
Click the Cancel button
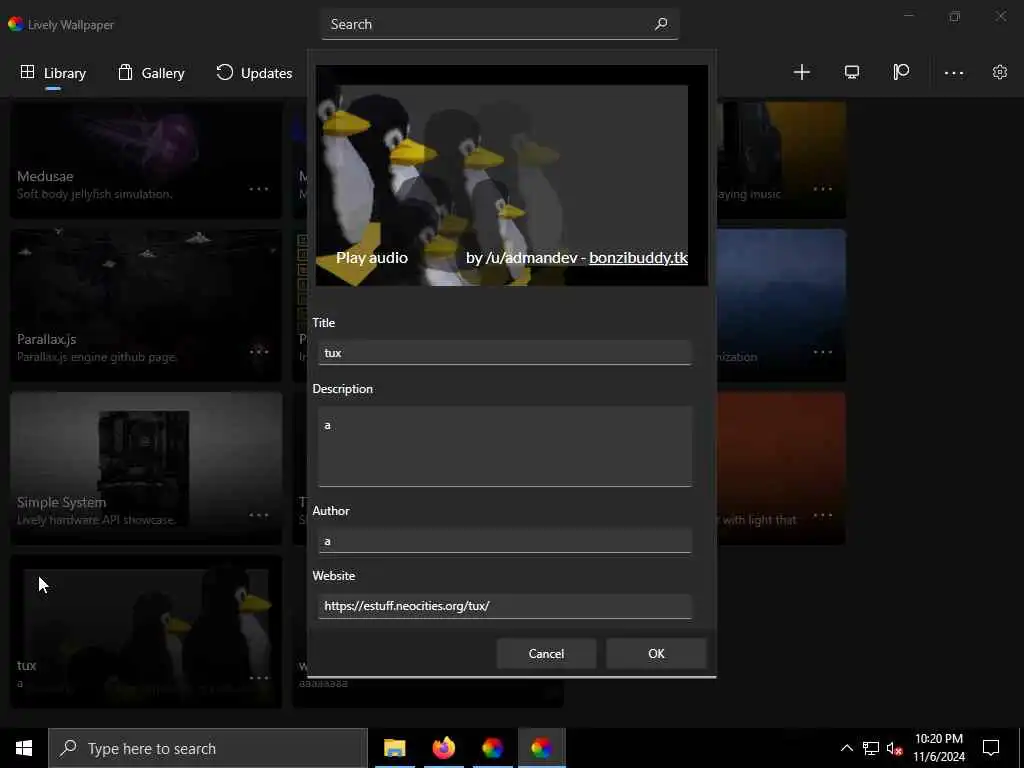click(x=546, y=654)
